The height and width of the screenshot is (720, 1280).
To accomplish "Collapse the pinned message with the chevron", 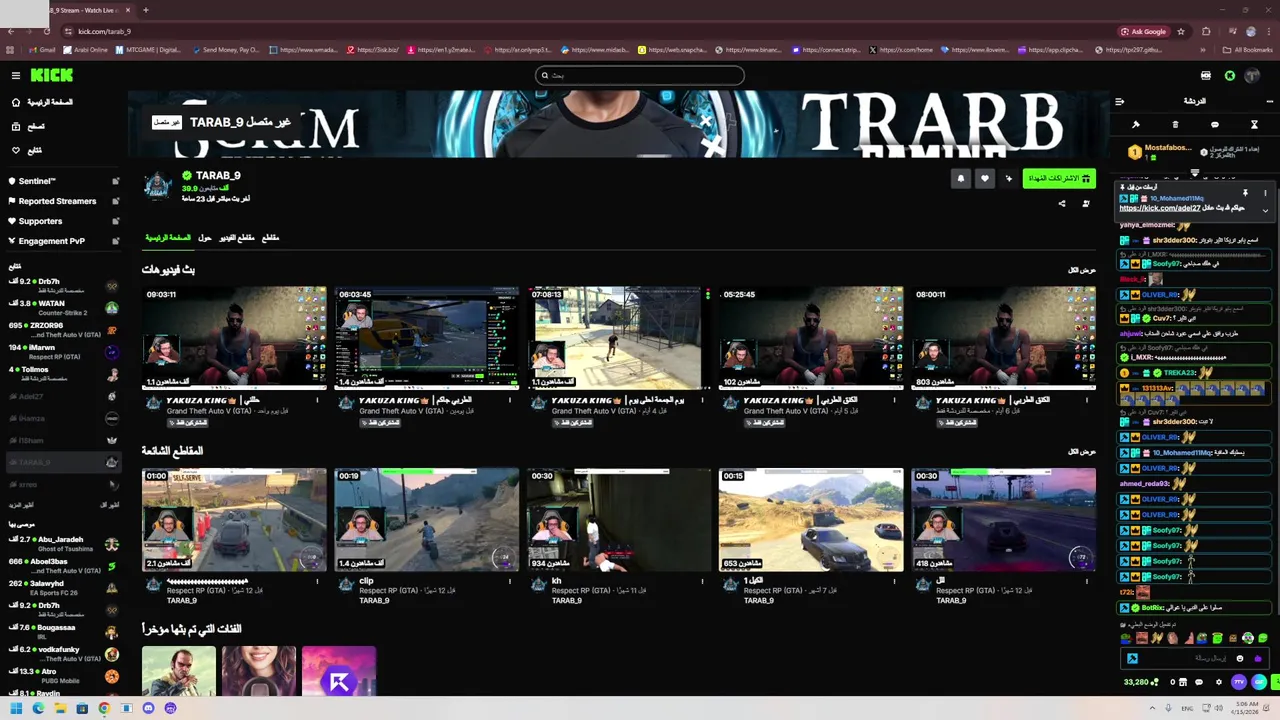I will point(1265,211).
